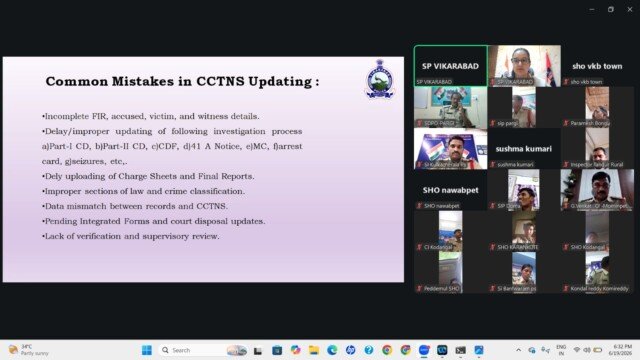
Task: Open the Photos app in the taskbar
Action: 479,350
